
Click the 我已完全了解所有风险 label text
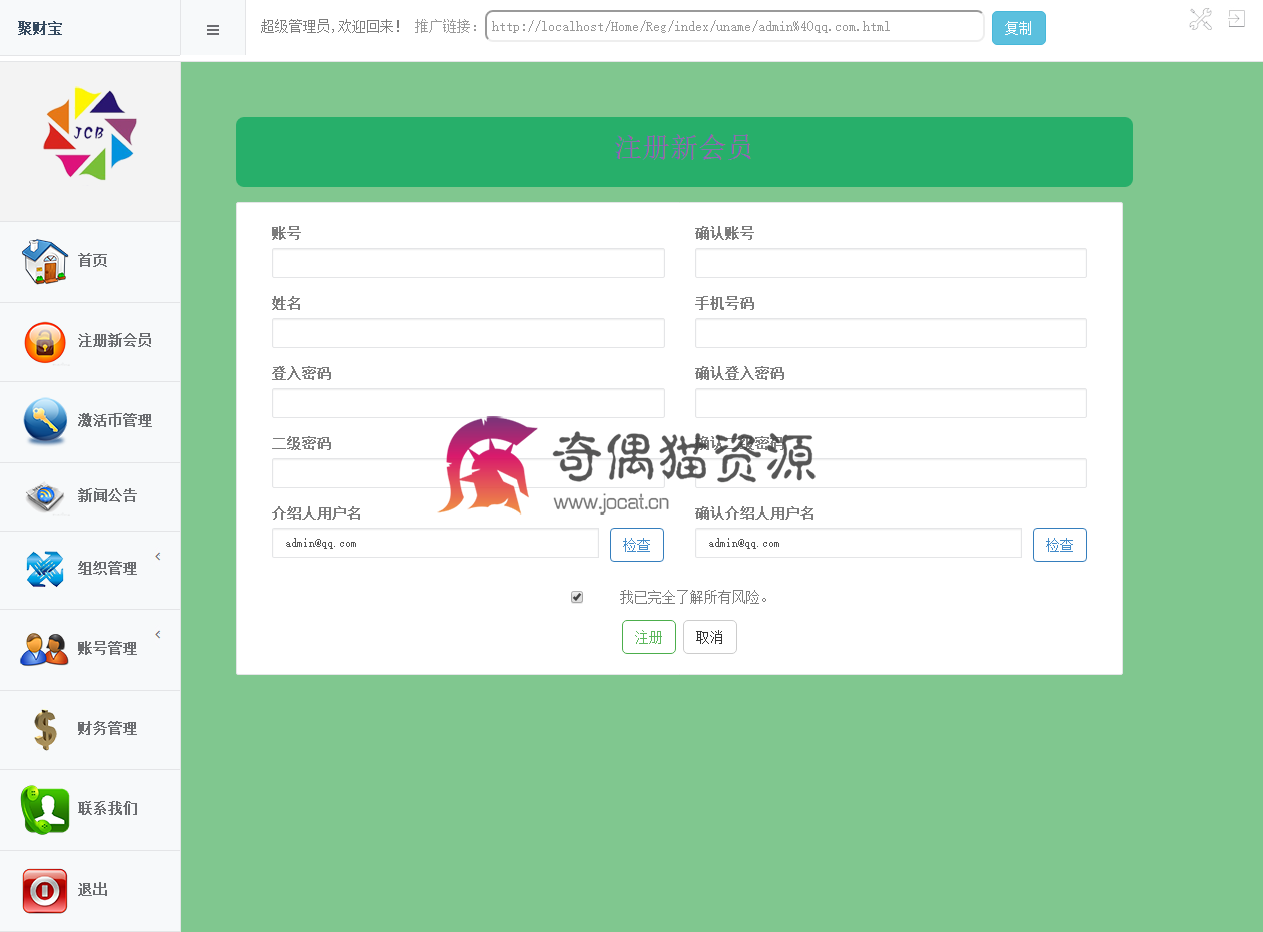click(694, 597)
